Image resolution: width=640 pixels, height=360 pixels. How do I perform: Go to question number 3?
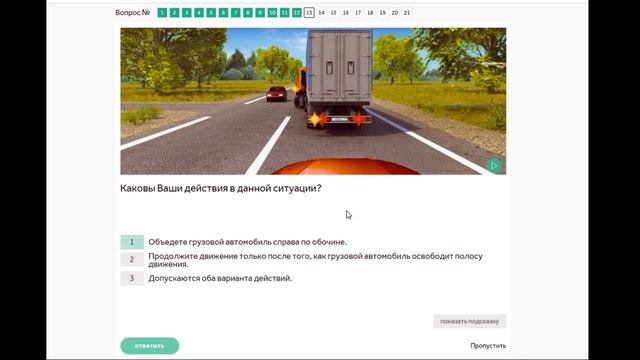pyautogui.click(x=187, y=13)
